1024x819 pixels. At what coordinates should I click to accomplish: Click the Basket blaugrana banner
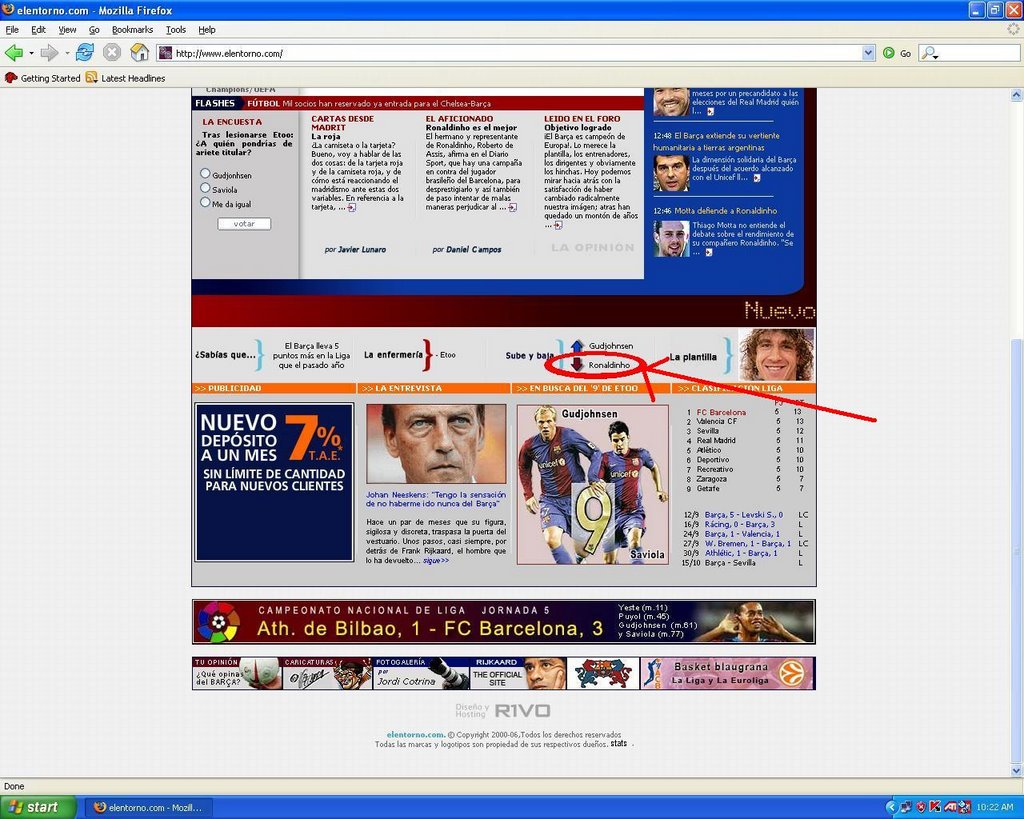(x=728, y=673)
